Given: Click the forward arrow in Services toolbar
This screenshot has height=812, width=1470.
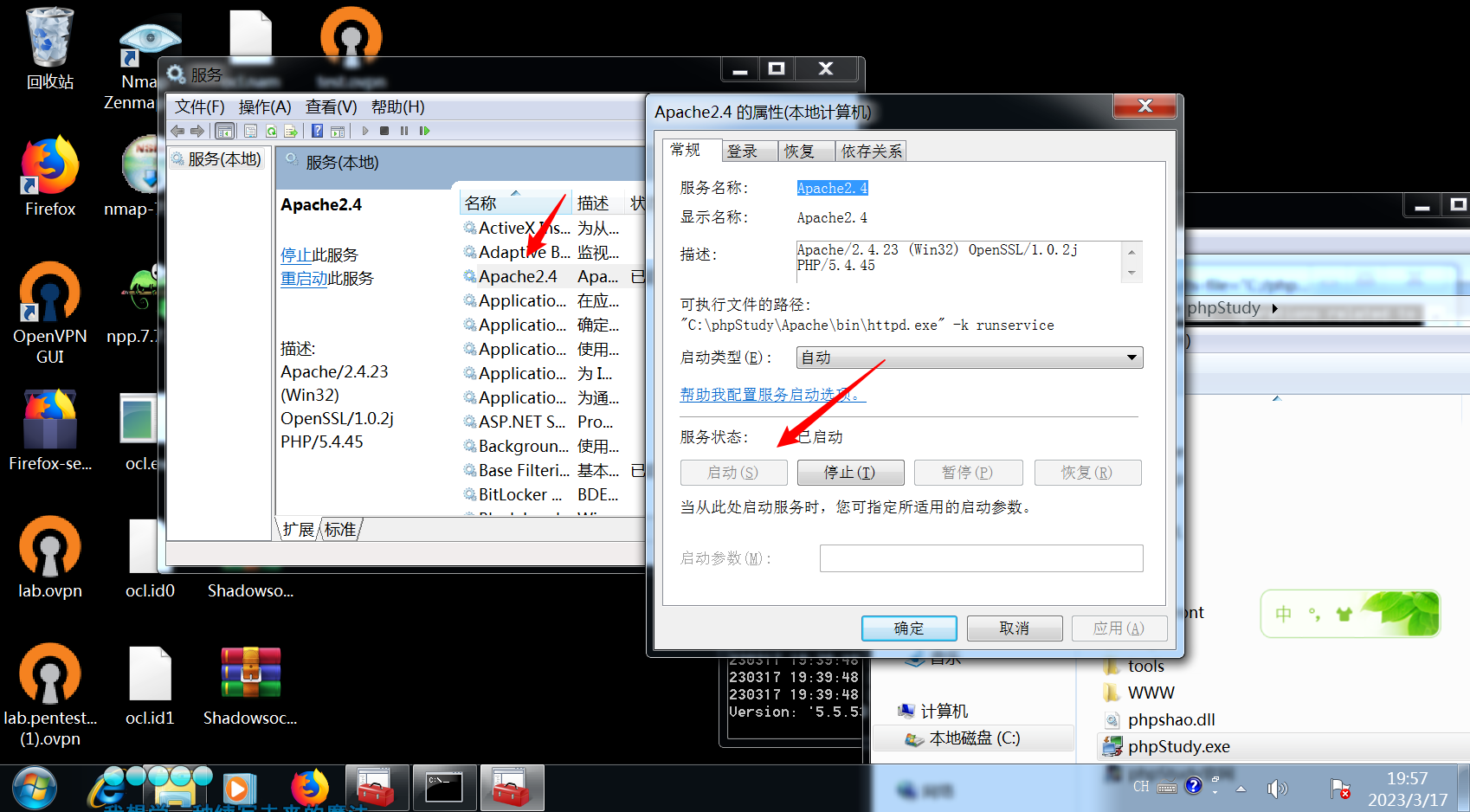Looking at the screenshot, I should (197, 131).
